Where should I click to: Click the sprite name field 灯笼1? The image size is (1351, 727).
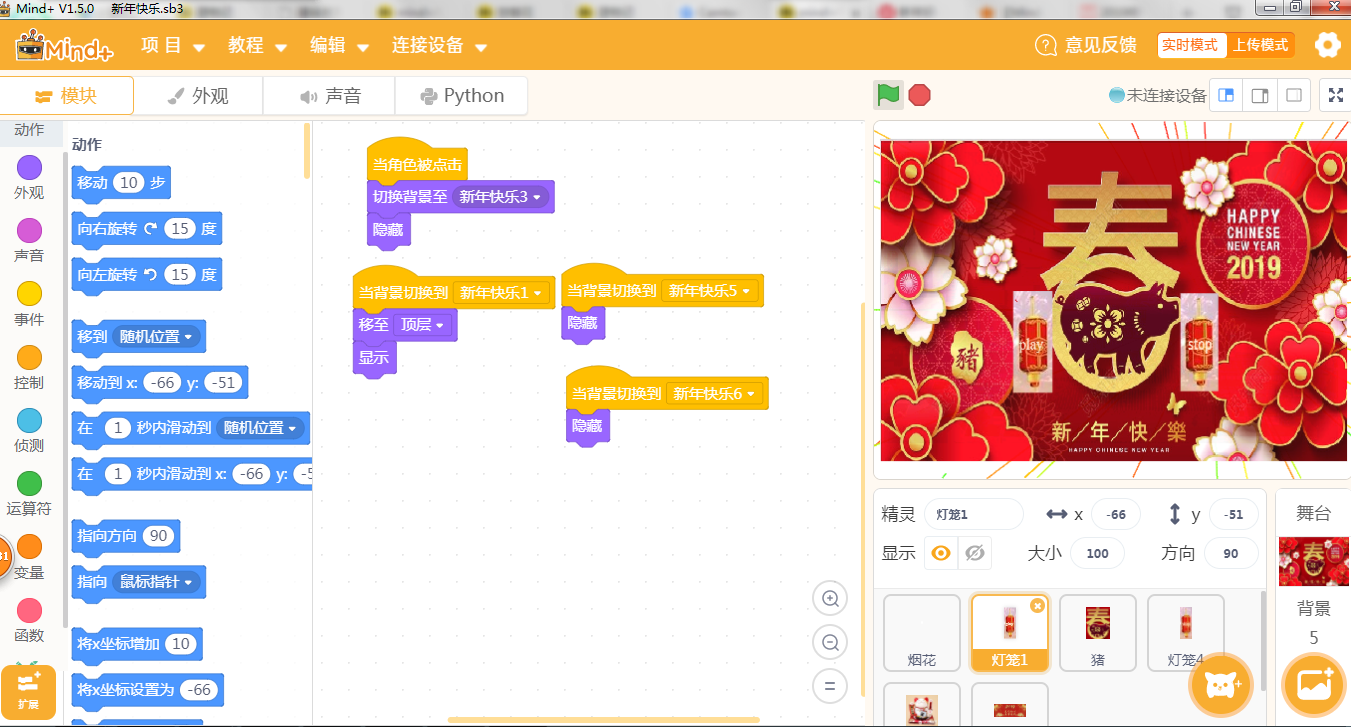click(973, 514)
